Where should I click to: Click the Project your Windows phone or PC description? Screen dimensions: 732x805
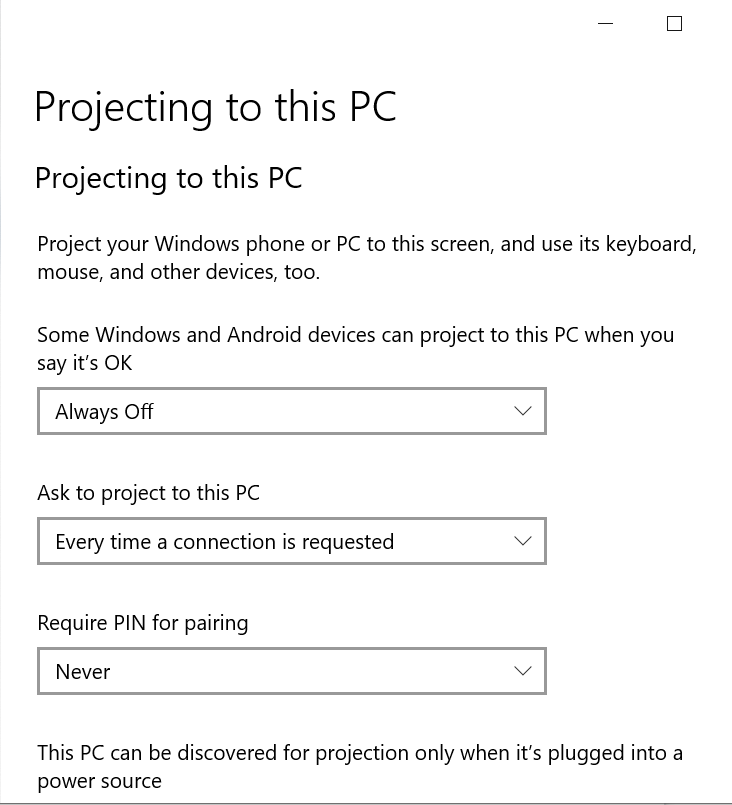(366, 258)
